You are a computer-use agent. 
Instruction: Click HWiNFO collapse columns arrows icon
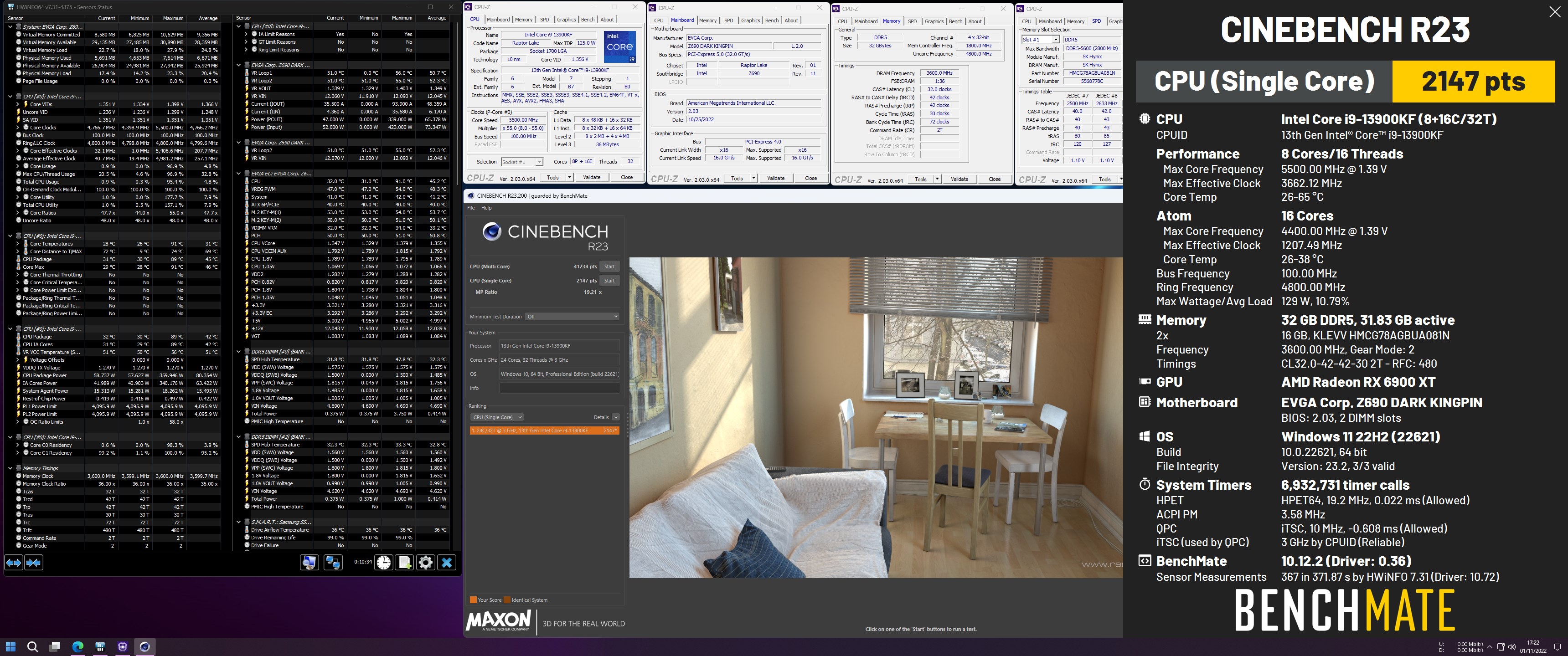click(33, 563)
